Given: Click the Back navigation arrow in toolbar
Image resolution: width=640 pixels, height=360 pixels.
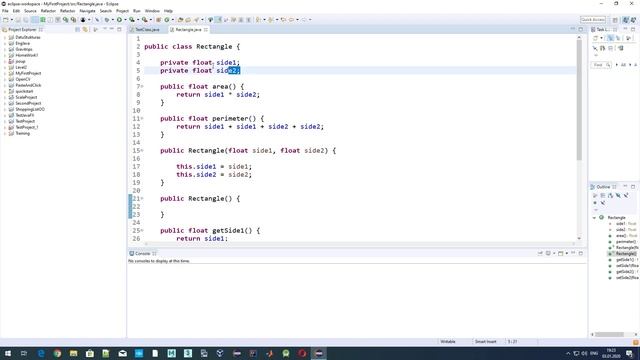Looking at the screenshot, I should [x=291, y=20].
